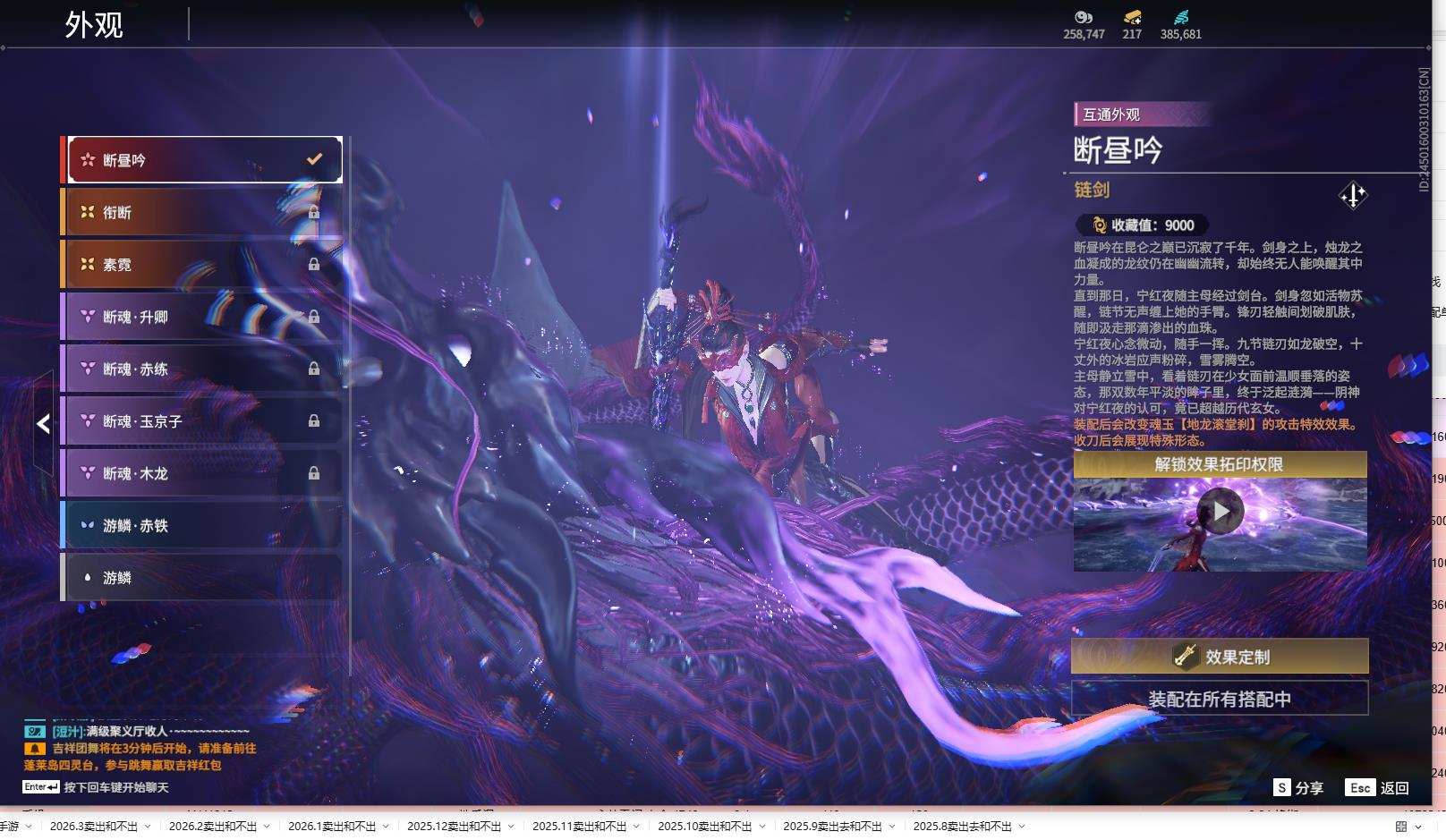Click the 断魂·升卿 rarity icon
Viewport: 1446px width, 840px height.
pos(88,317)
